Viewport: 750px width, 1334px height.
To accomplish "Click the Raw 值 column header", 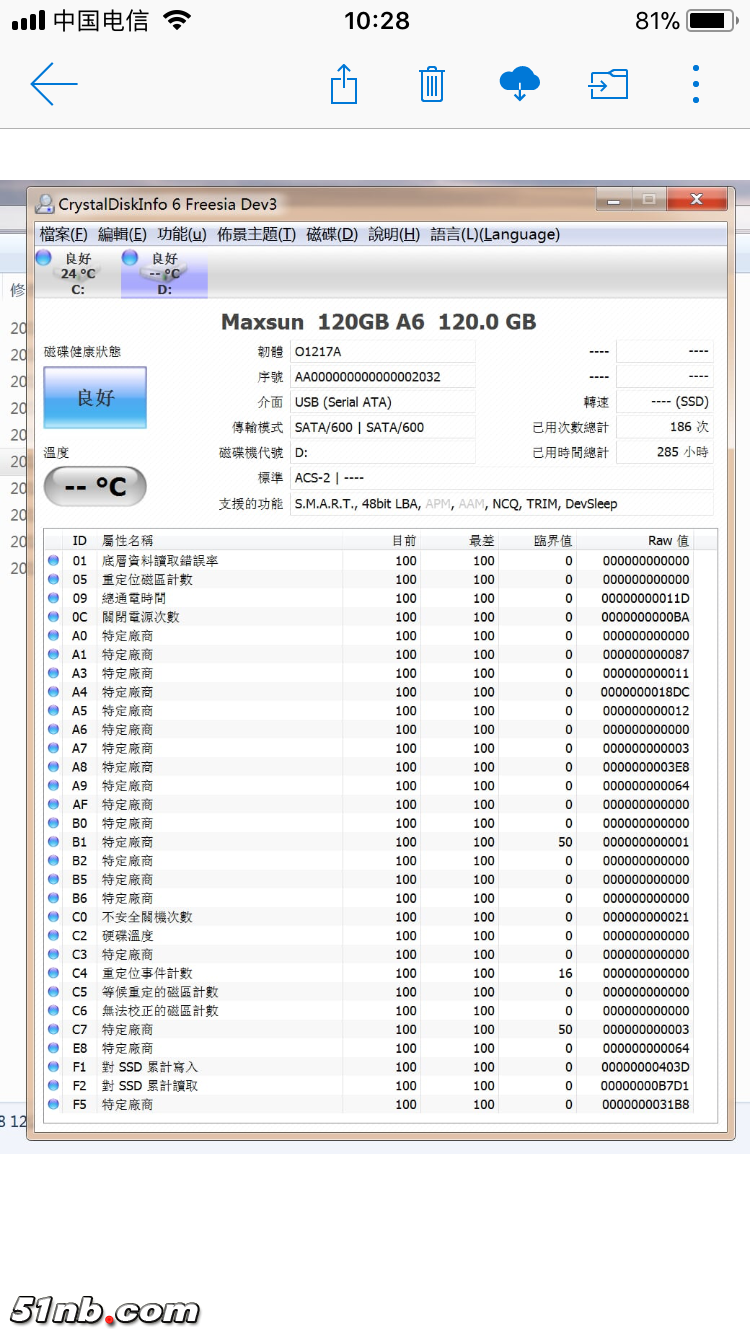I will [x=667, y=541].
